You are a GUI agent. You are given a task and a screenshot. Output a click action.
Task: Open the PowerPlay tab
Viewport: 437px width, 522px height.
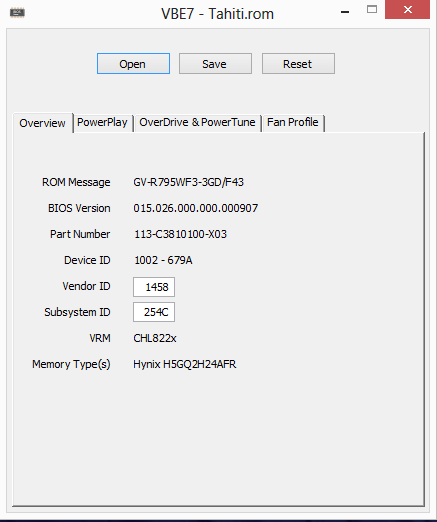click(102, 122)
